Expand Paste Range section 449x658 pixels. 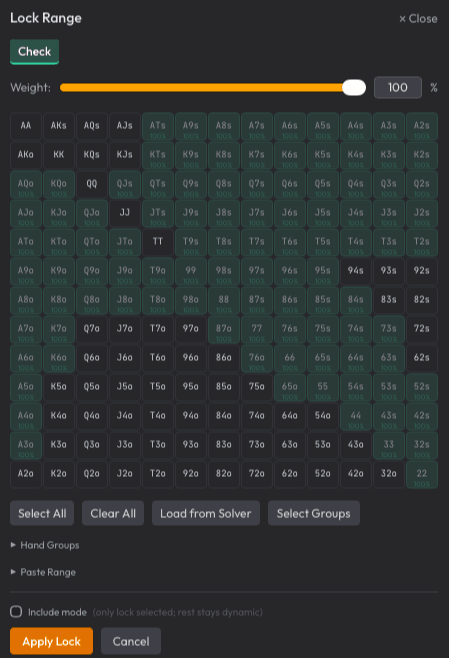pos(43,572)
